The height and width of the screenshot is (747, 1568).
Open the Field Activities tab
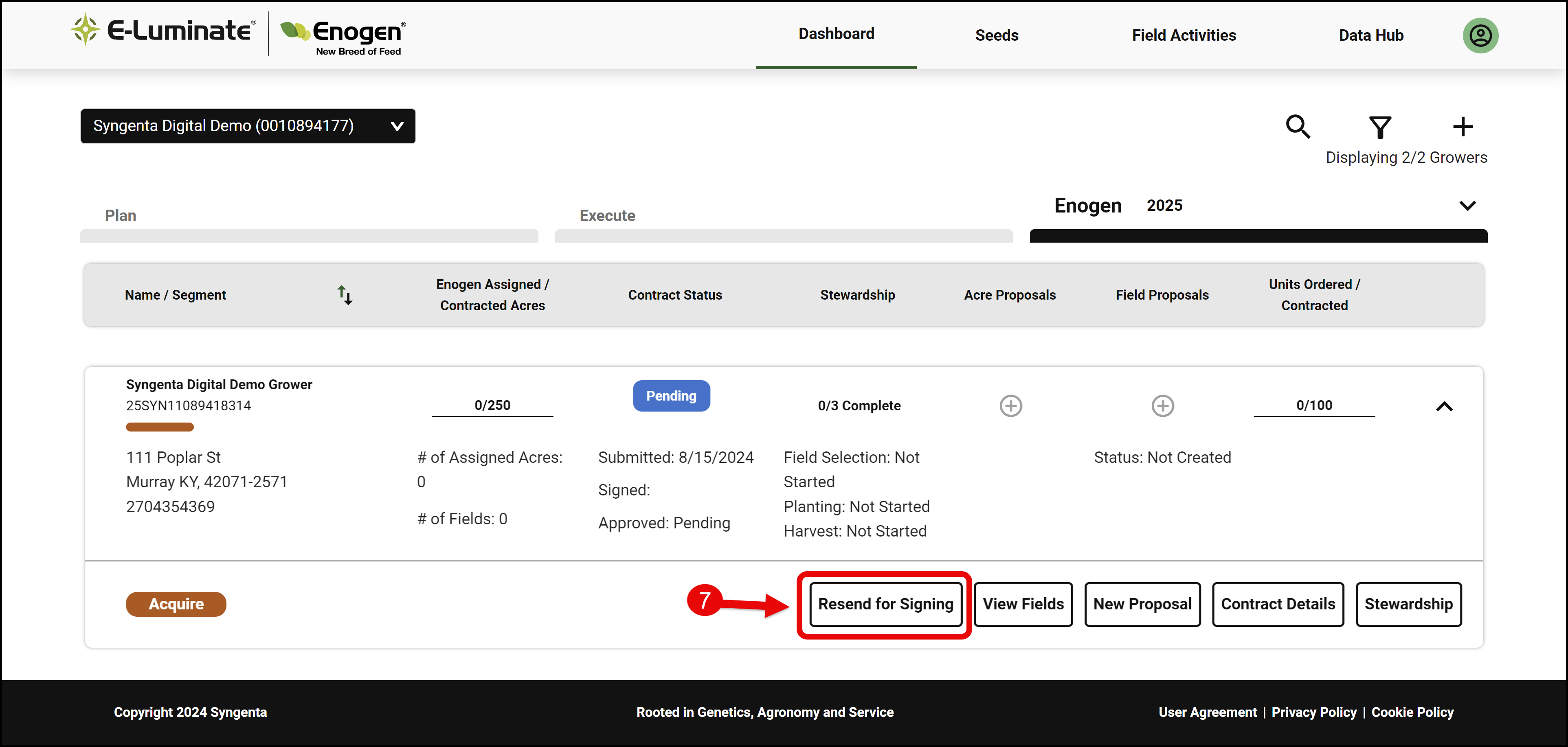pos(1184,35)
